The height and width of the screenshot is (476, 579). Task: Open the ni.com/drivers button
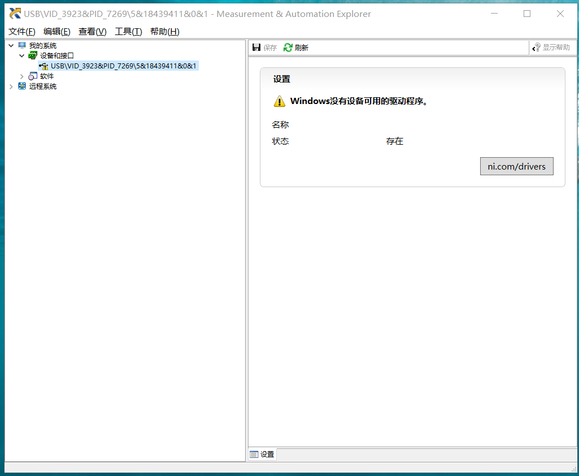coord(517,167)
